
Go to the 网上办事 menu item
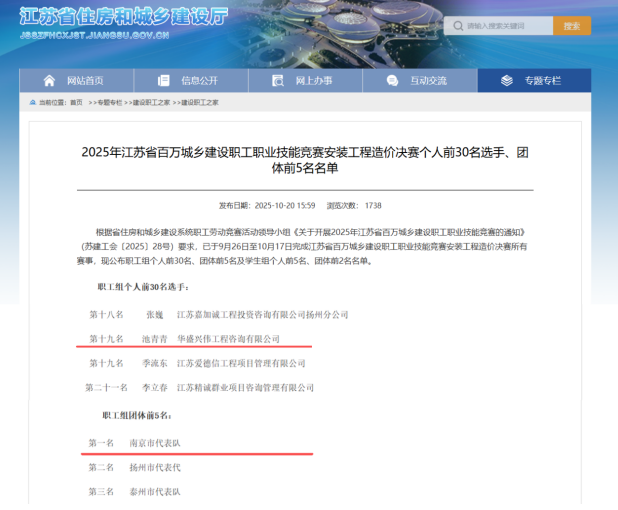[314, 81]
